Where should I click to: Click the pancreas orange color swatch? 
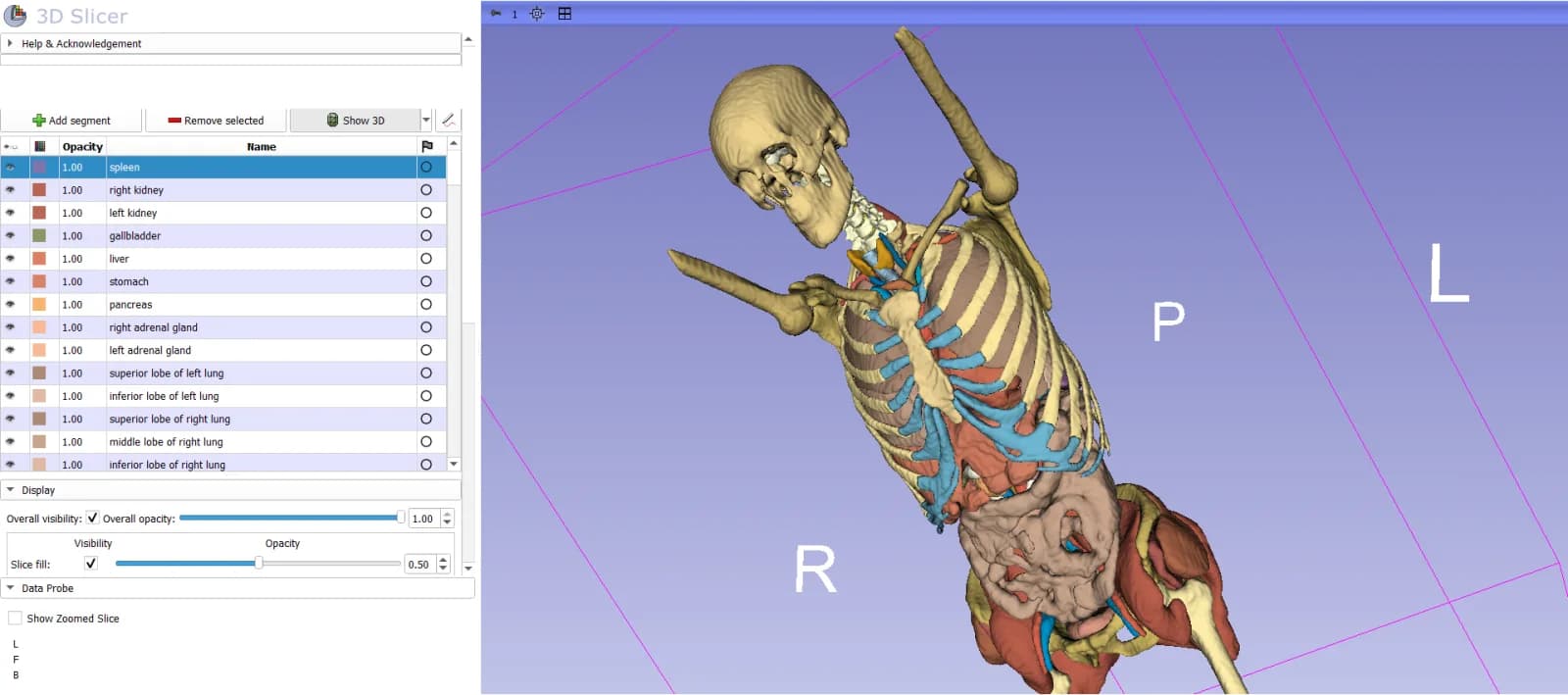[x=39, y=305]
